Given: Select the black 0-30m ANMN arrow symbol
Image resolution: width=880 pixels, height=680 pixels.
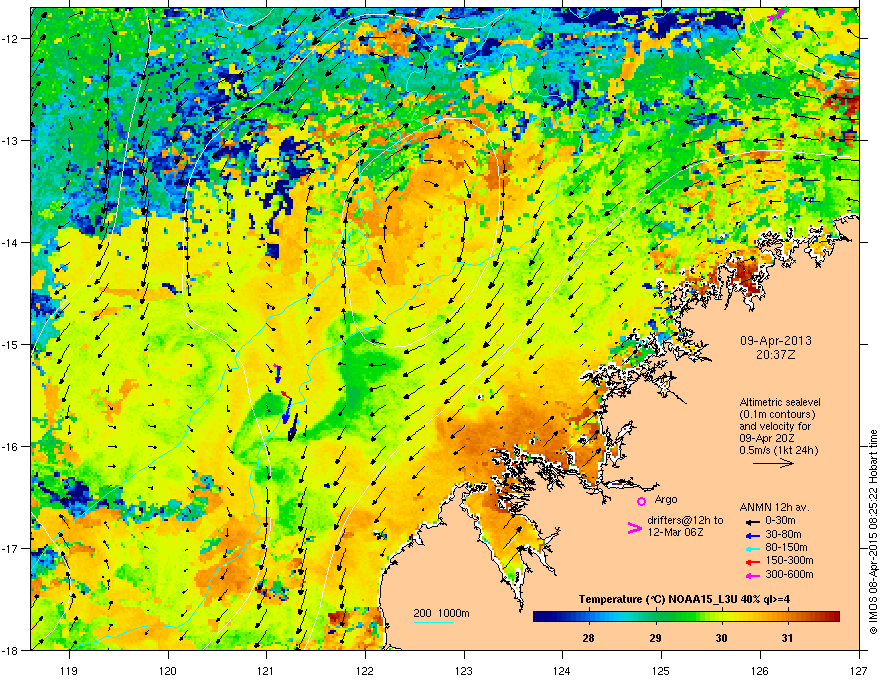Looking at the screenshot, I should [753, 521].
